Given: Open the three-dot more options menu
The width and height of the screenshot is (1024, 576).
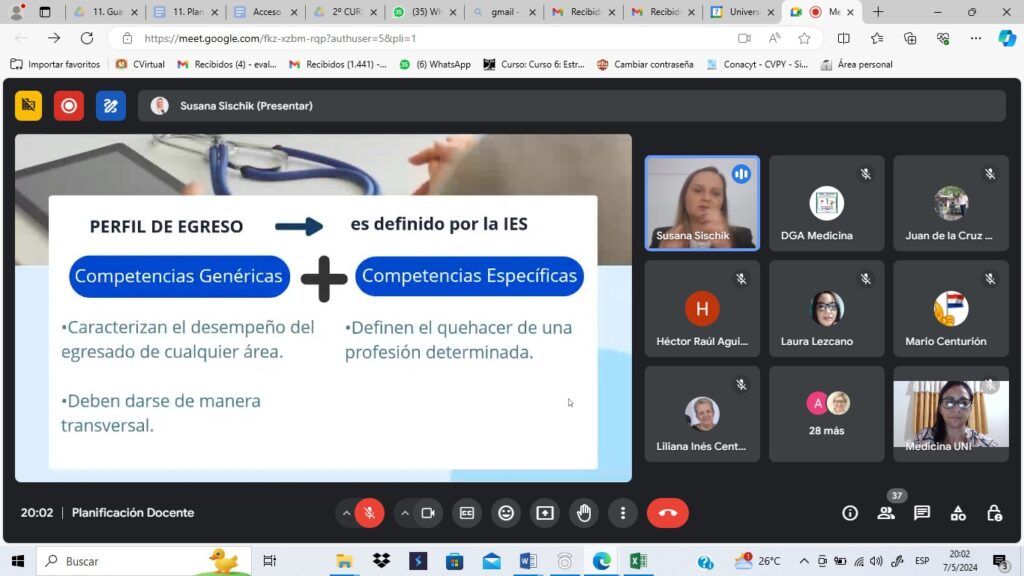Looking at the screenshot, I should (x=623, y=513).
